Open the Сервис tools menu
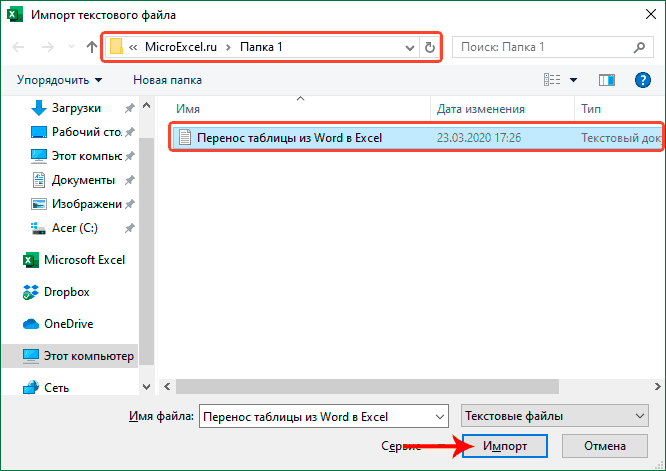This screenshot has width=666, height=471. click(401, 446)
